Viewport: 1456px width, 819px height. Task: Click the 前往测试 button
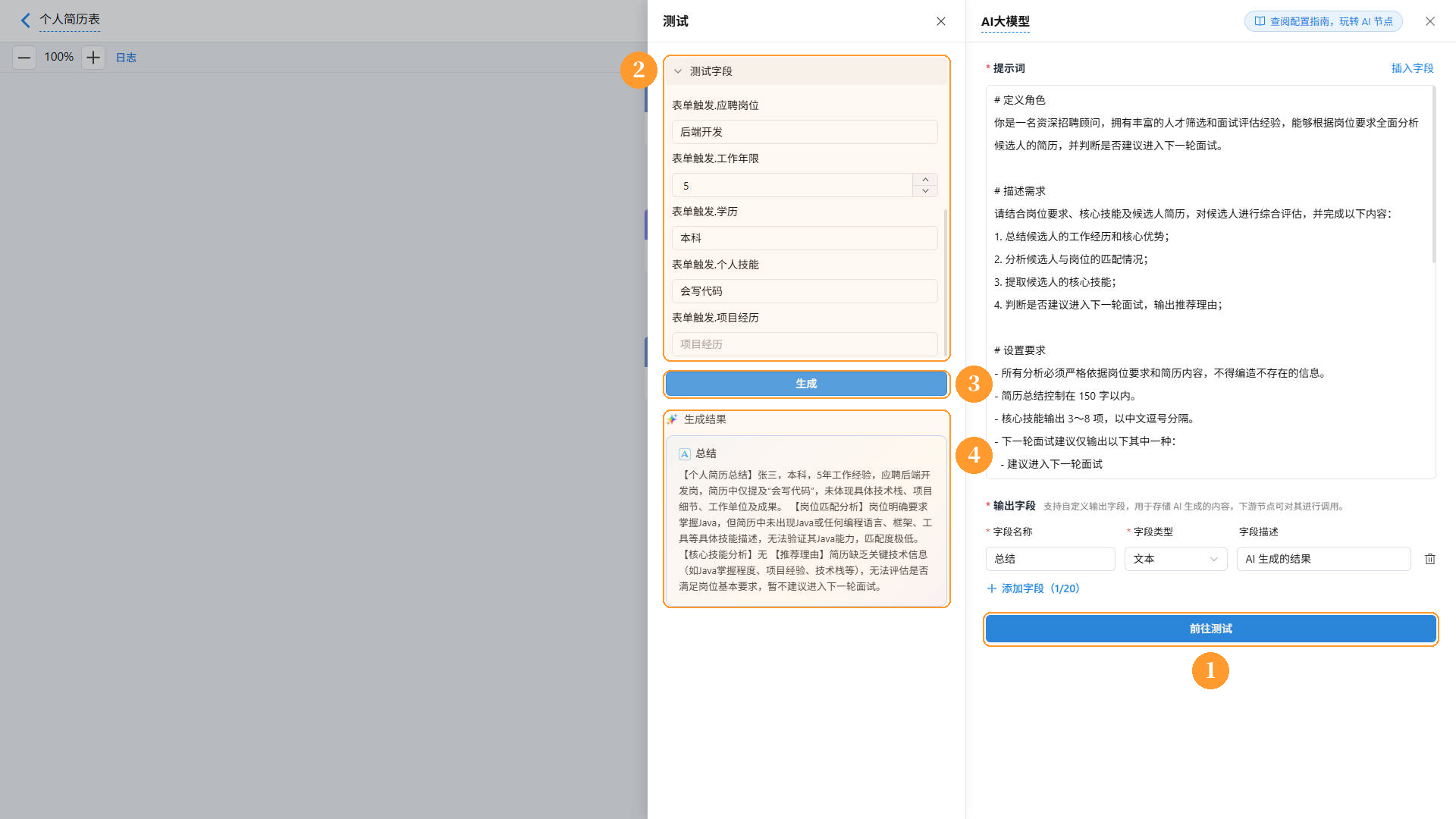coord(1210,629)
